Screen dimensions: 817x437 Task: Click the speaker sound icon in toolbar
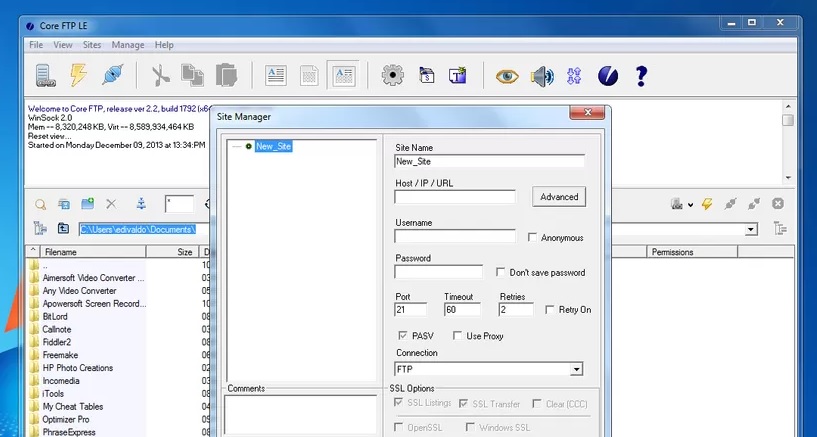(541, 76)
